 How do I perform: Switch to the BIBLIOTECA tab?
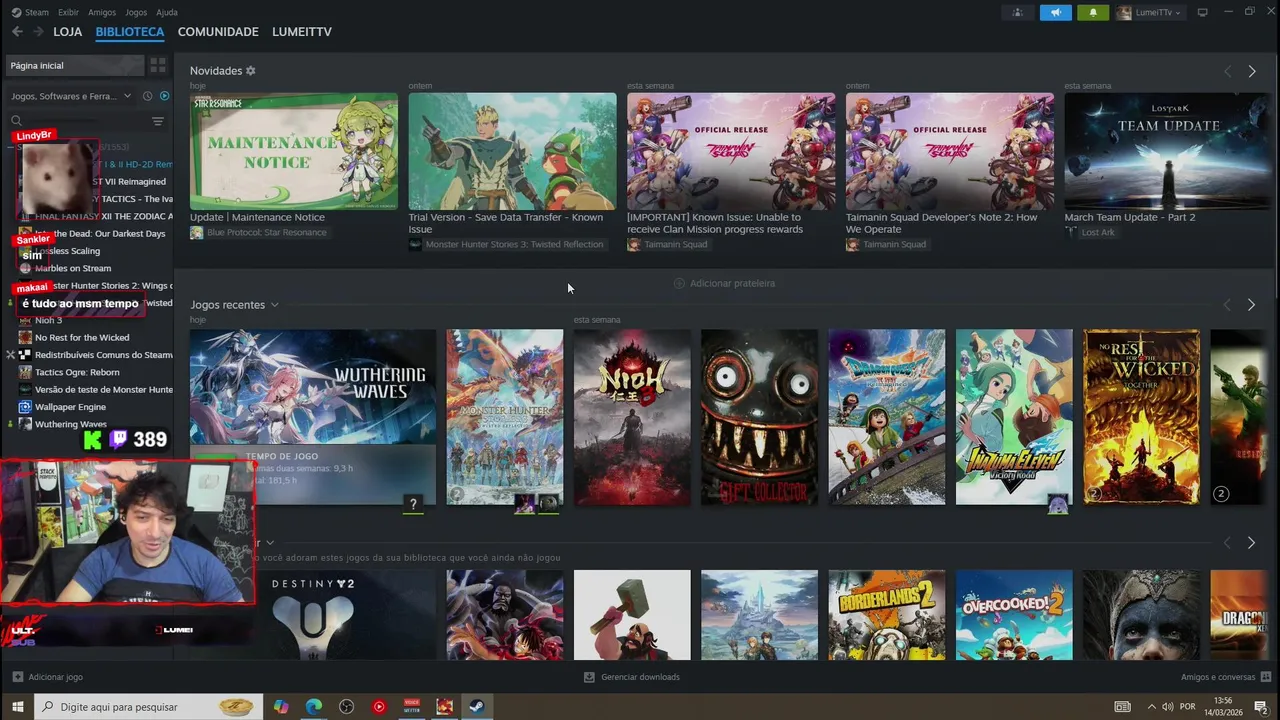click(x=130, y=32)
